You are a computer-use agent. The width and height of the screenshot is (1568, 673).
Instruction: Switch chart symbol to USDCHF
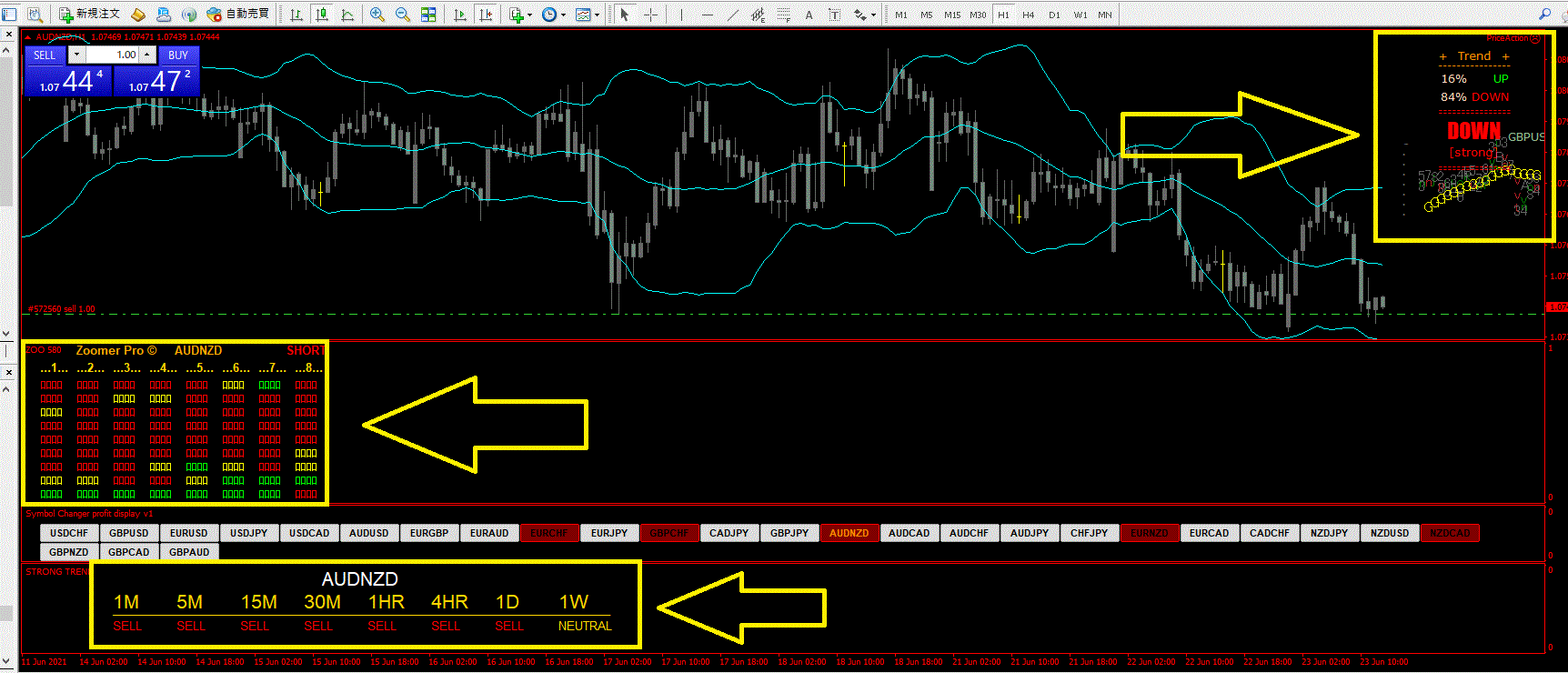click(x=69, y=533)
